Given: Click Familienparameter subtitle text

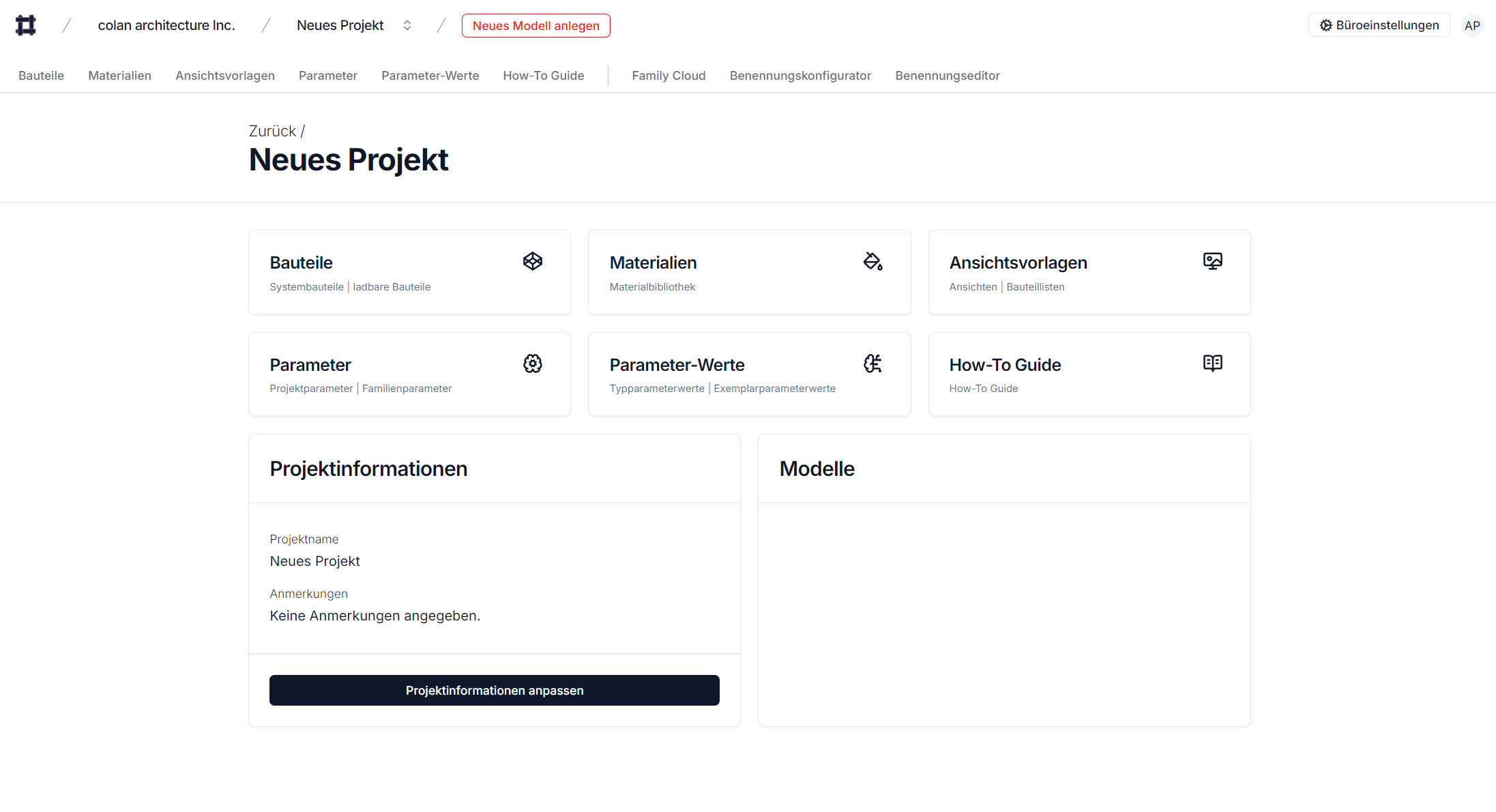Looking at the screenshot, I should [407, 389].
